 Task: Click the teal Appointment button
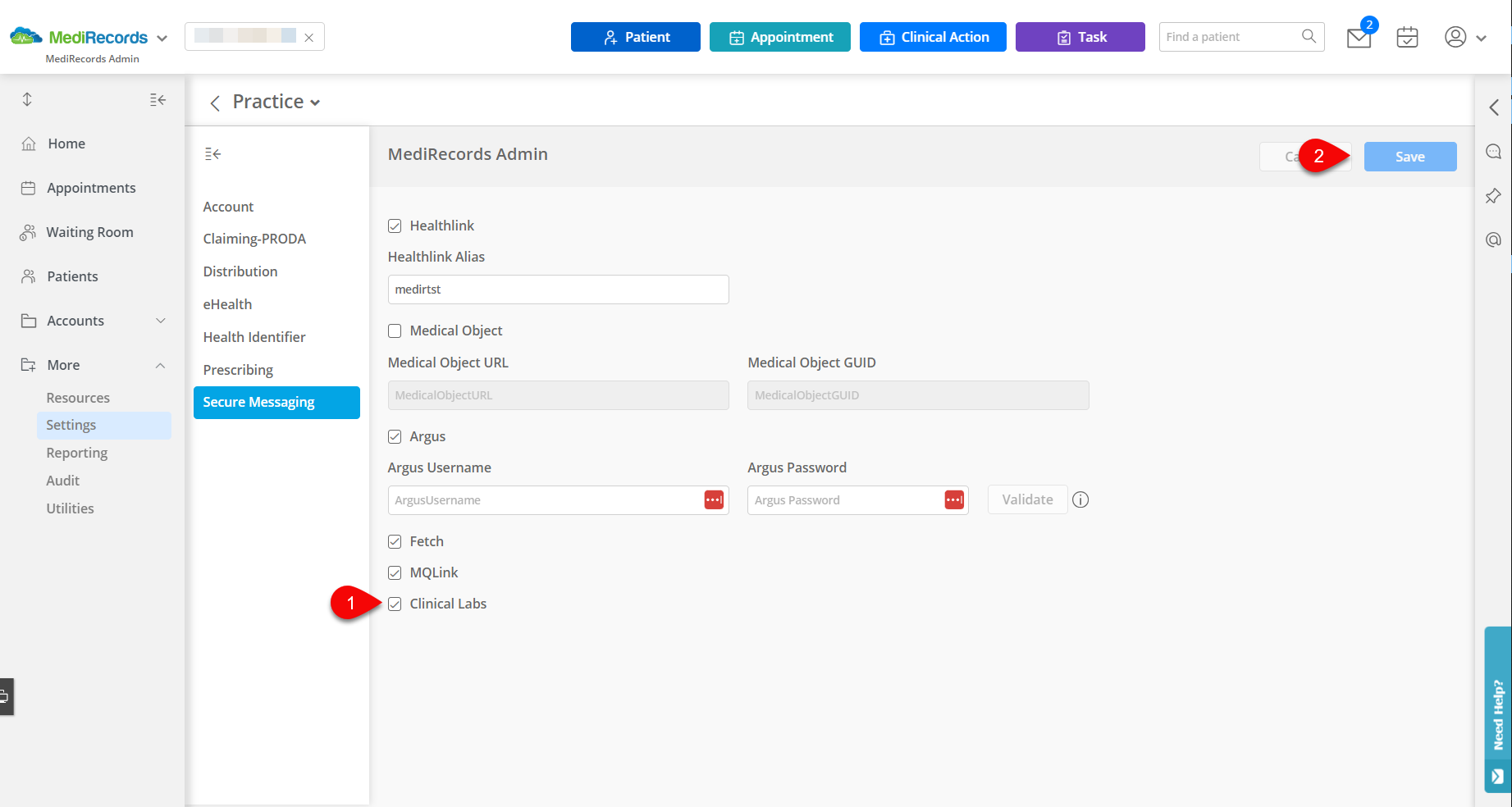click(x=780, y=37)
